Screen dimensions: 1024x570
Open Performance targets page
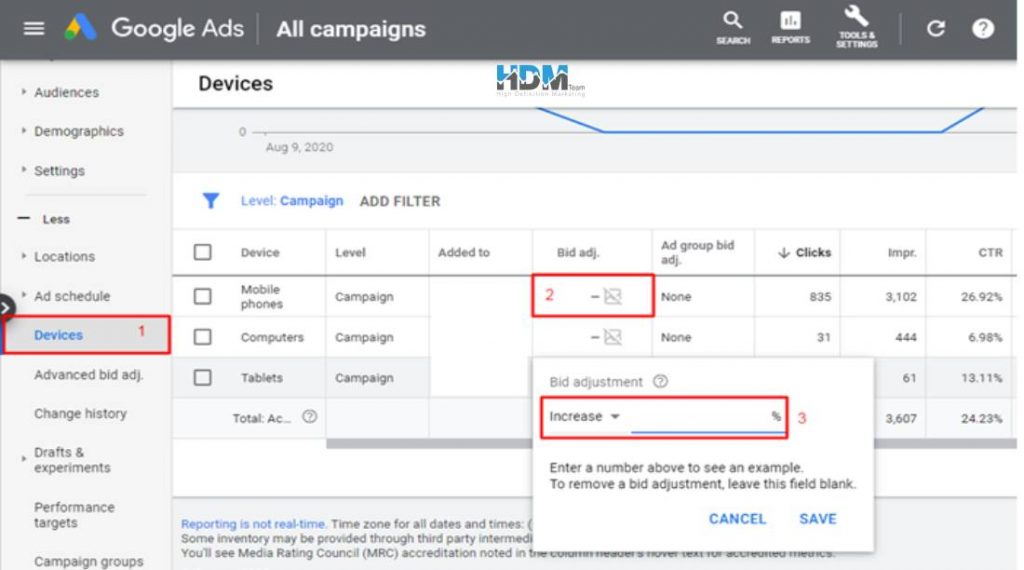pos(74,515)
